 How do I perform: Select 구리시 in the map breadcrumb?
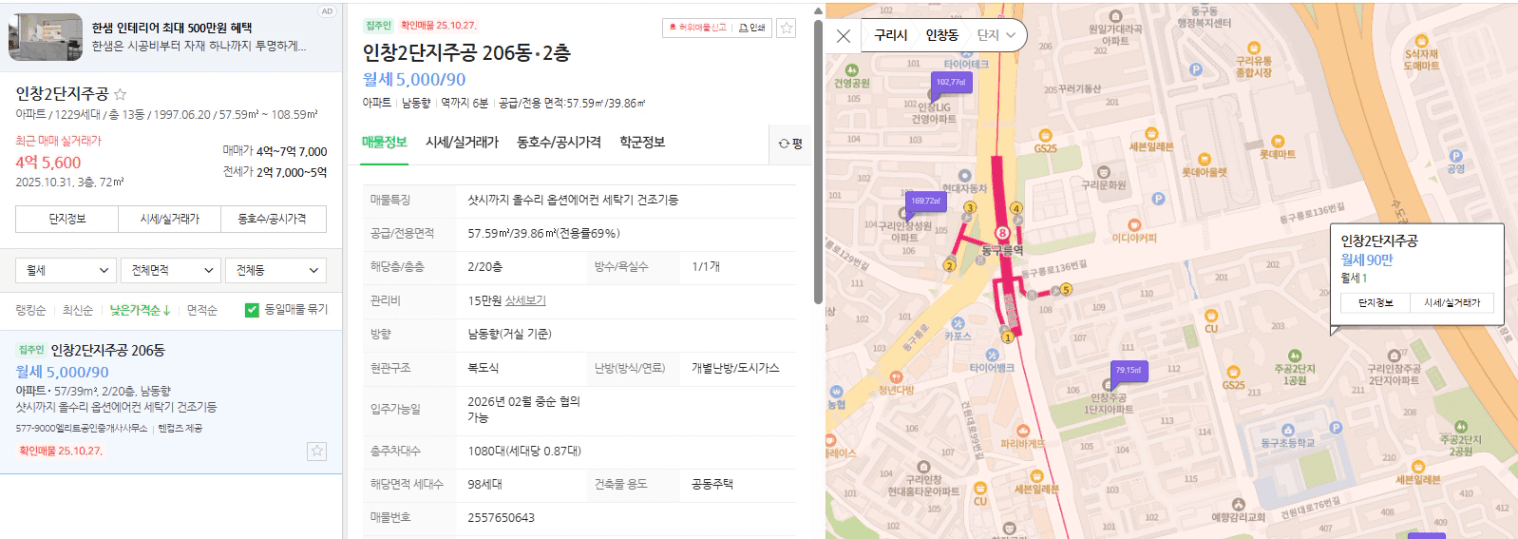point(890,35)
